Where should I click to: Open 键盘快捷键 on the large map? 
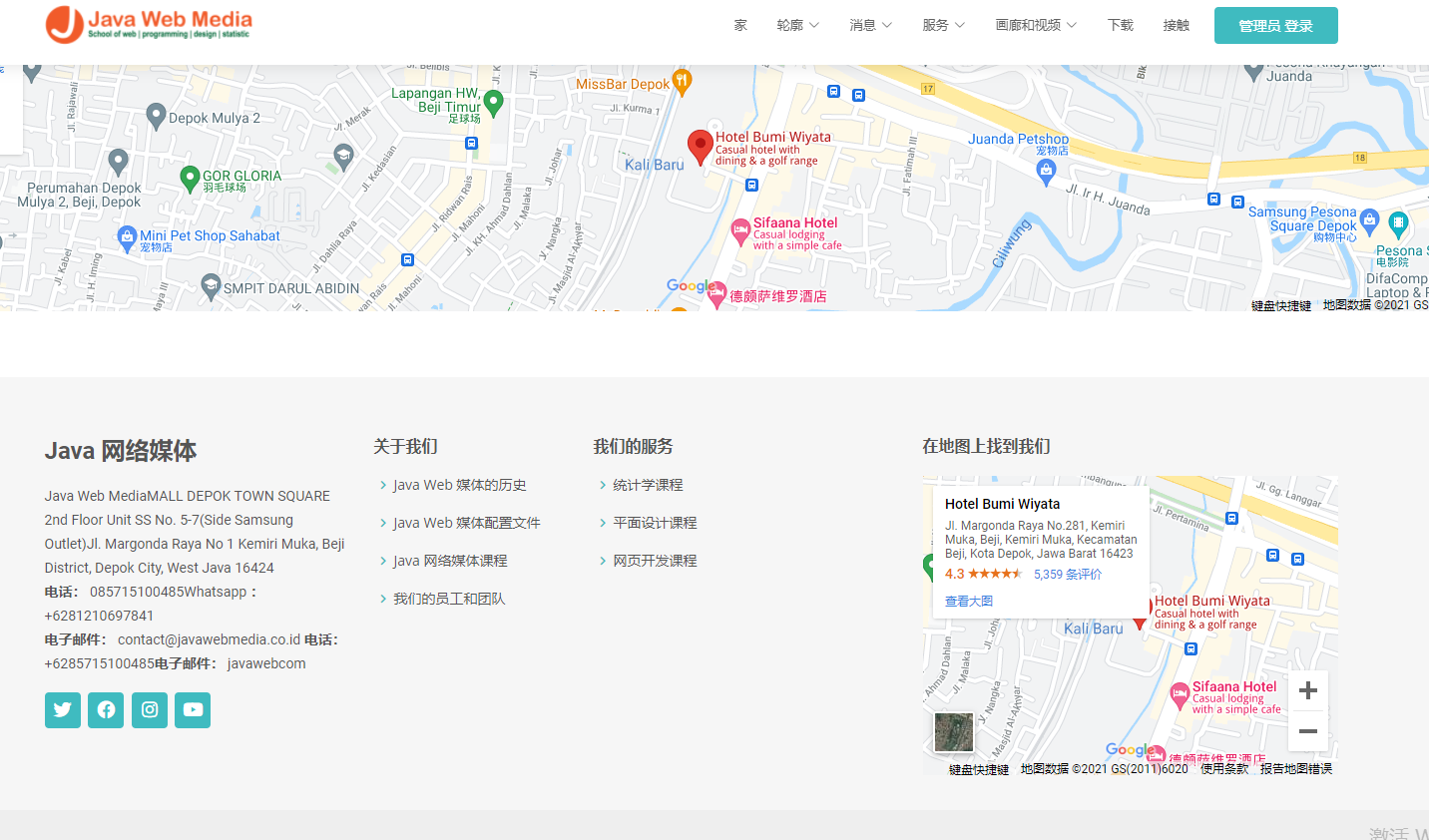pos(1281,305)
